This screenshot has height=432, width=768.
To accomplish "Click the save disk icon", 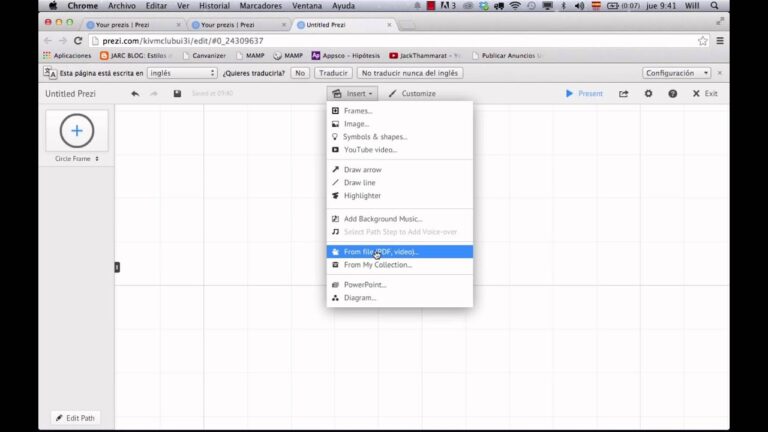I will point(177,94).
